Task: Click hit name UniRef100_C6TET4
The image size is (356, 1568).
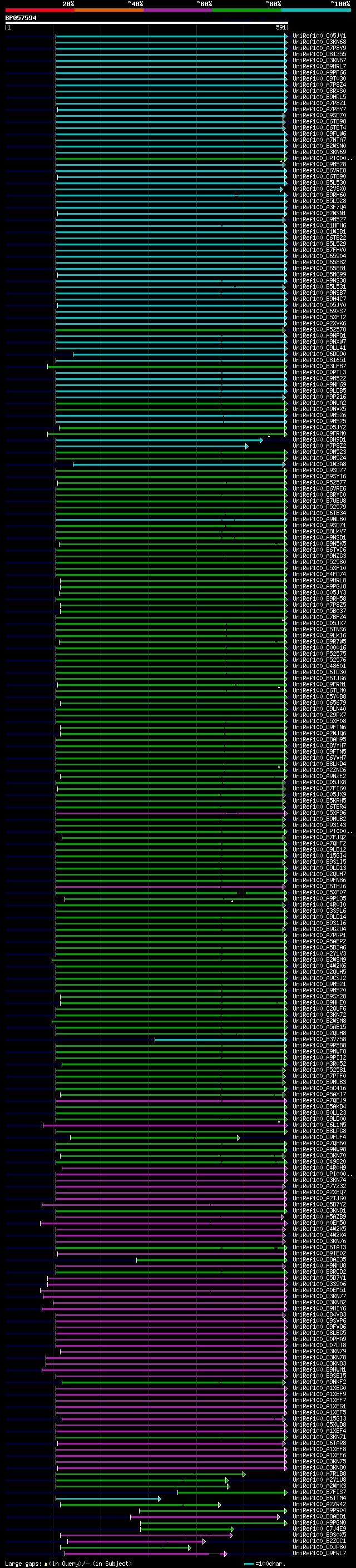Action: pyautogui.click(x=319, y=128)
